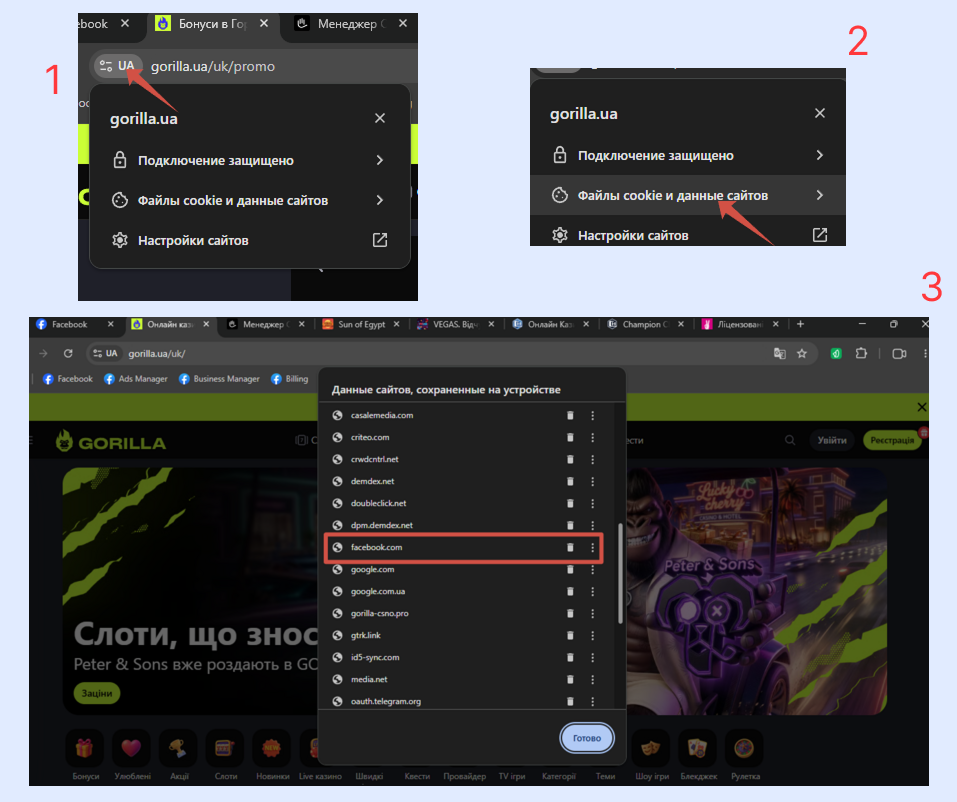This screenshot has height=802, width=957.
Task: Delete casalemedia.com data via trash icon
Action: 570,416
